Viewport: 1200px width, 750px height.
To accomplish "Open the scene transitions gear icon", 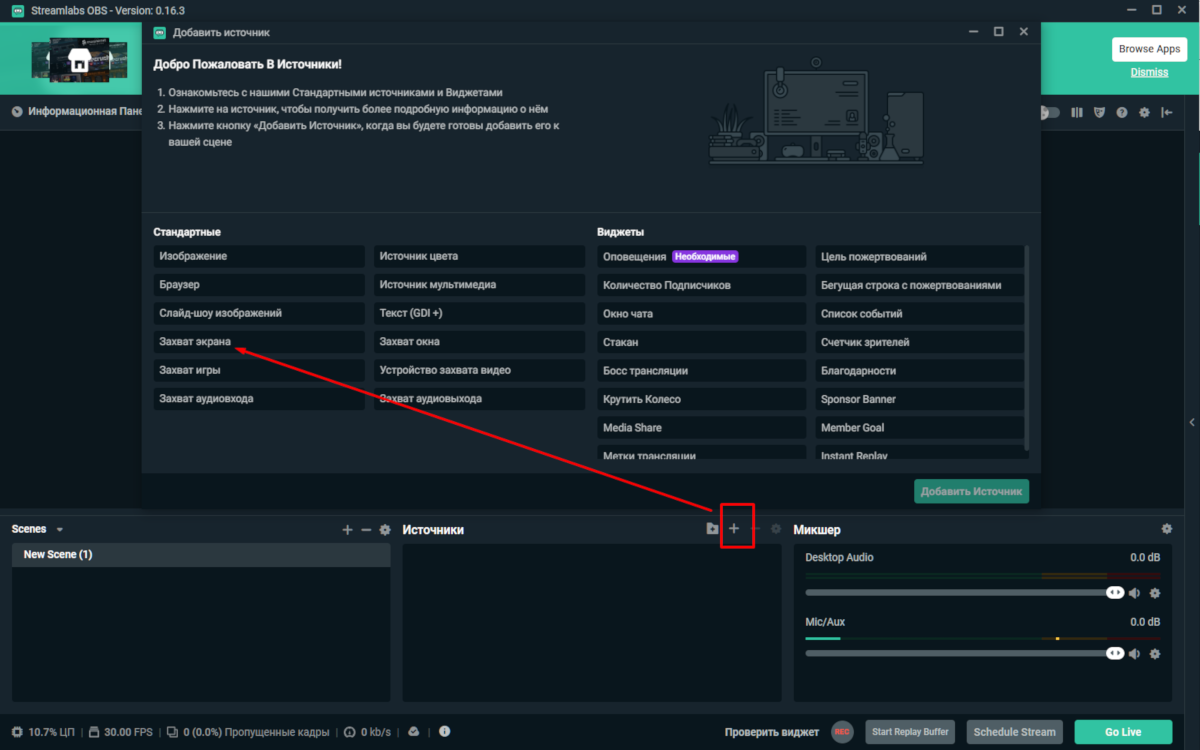I will click(385, 530).
